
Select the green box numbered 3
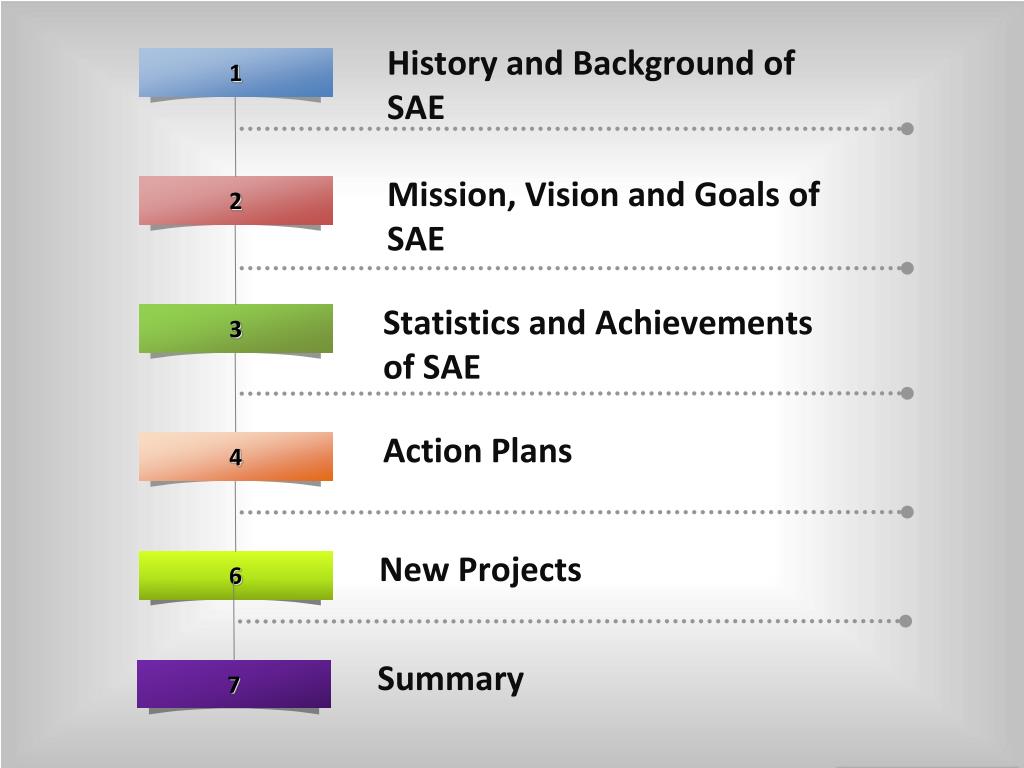pyautogui.click(x=236, y=328)
